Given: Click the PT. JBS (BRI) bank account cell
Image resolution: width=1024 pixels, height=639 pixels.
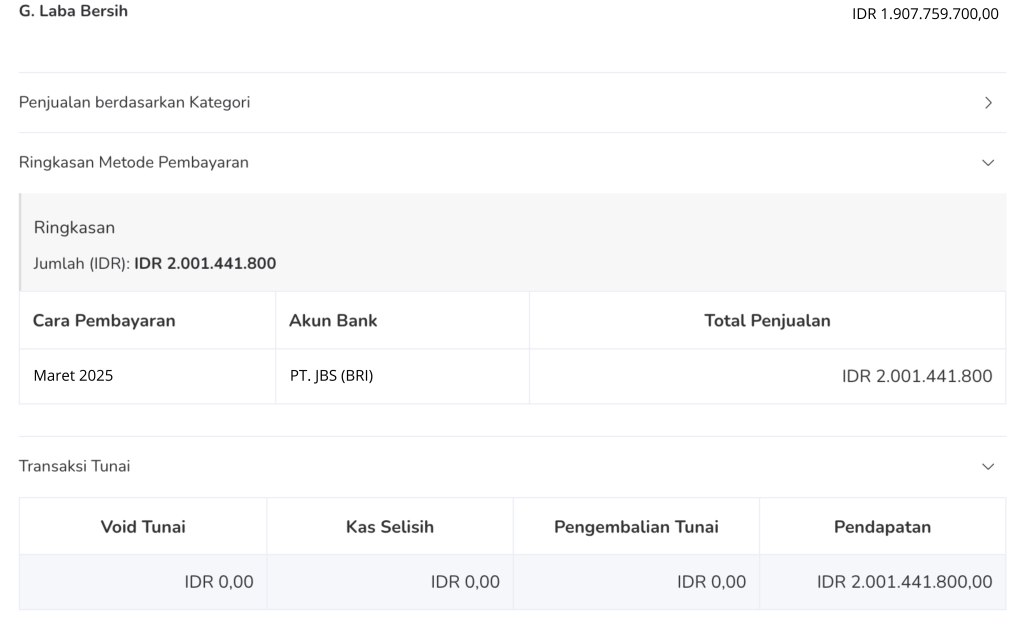Looking at the screenshot, I should pyautogui.click(x=331, y=376).
